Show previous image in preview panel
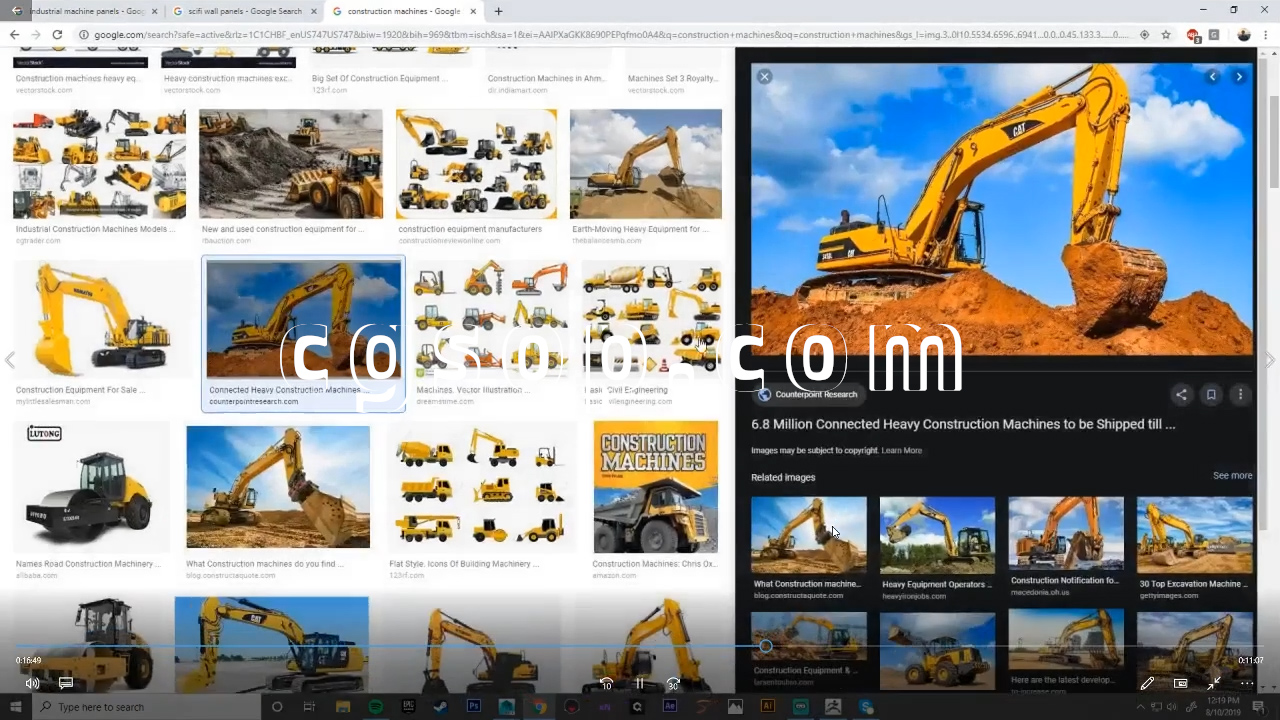The image size is (1280, 720). tap(1213, 76)
